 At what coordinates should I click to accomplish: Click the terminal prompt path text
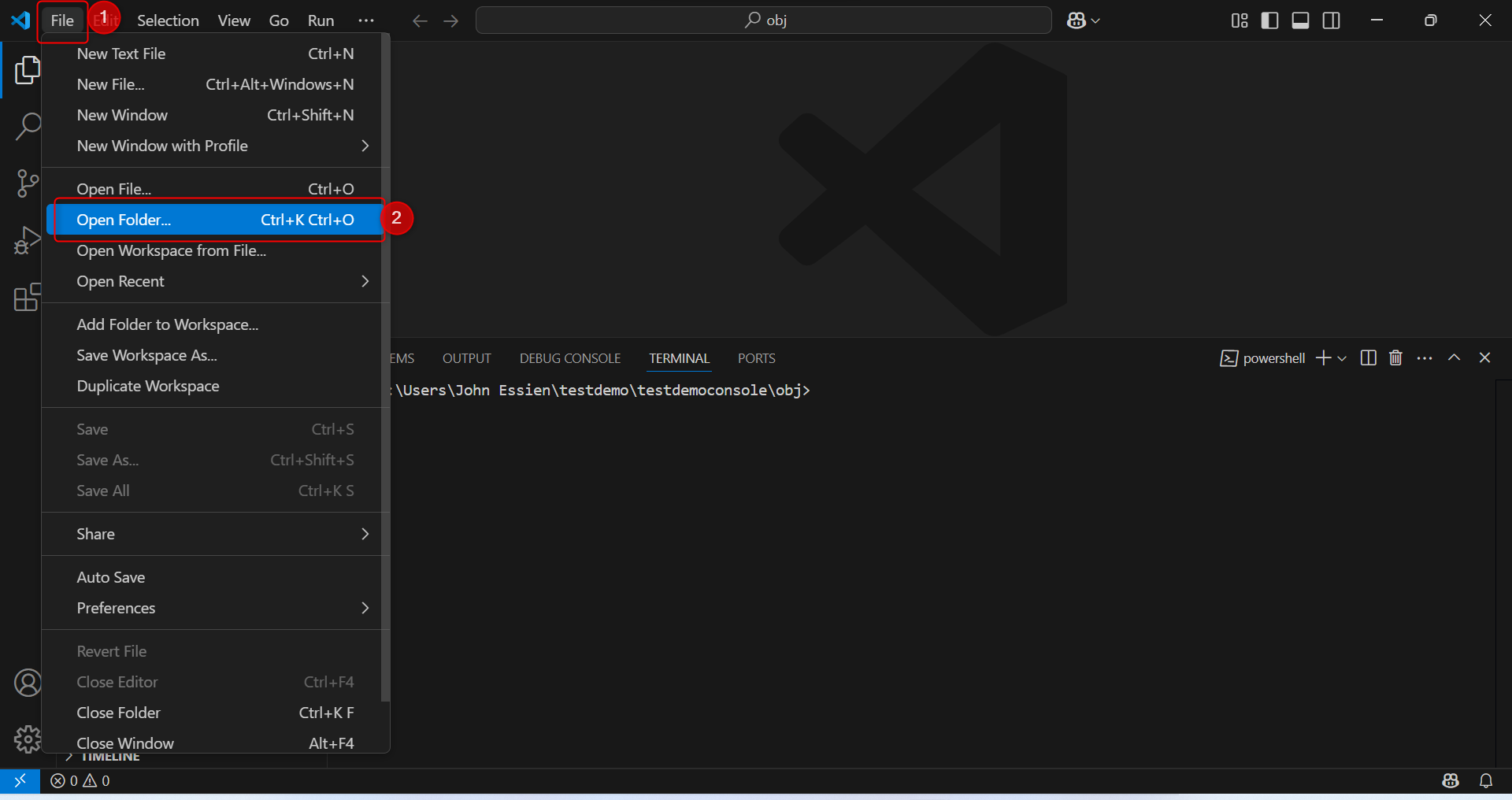coord(600,390)
